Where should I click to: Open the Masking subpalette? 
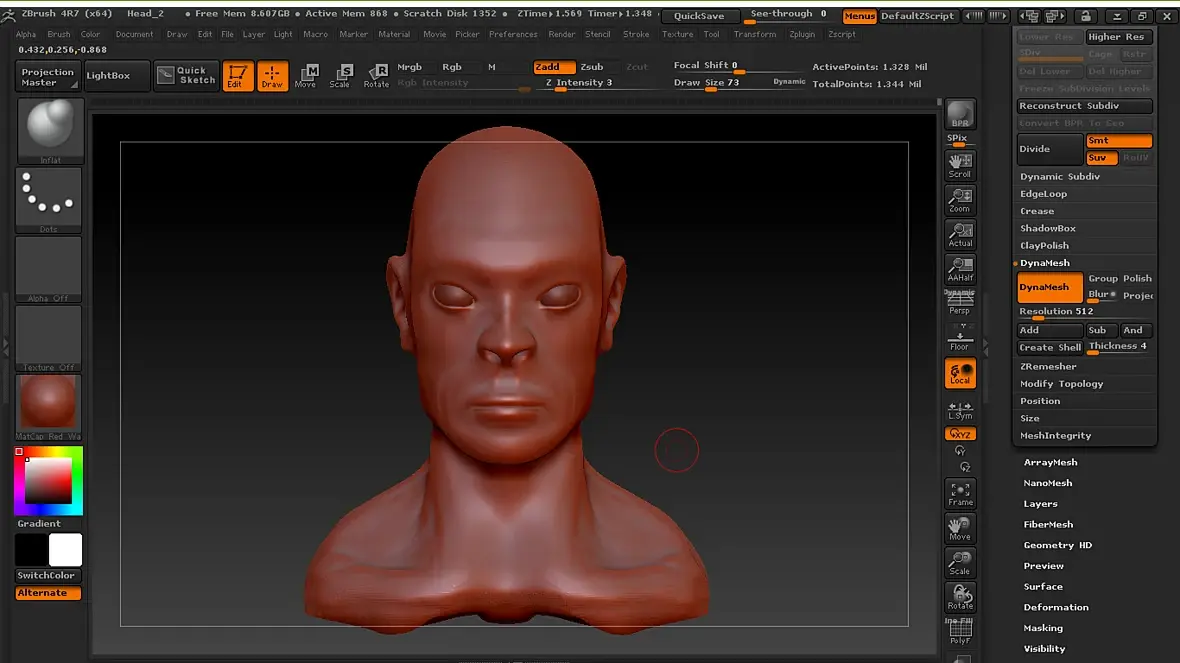pyautogui.click(x=1043, y=628)
